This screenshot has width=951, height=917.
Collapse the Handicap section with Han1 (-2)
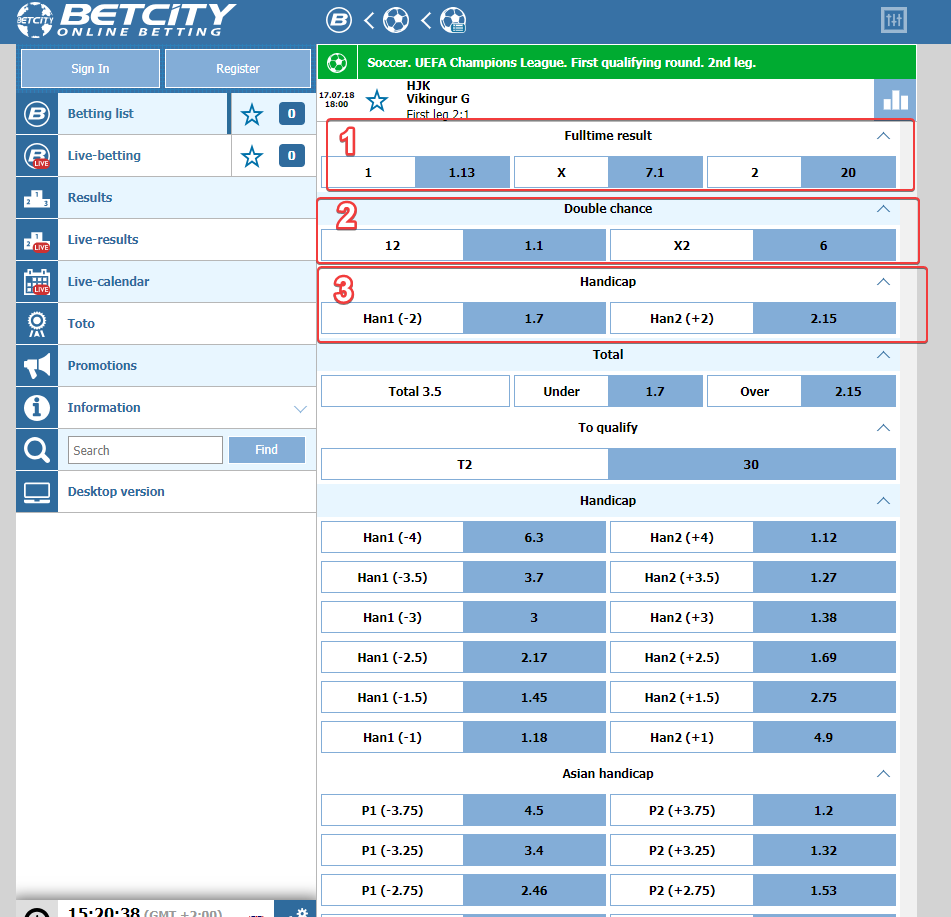(x=883, y=281)
